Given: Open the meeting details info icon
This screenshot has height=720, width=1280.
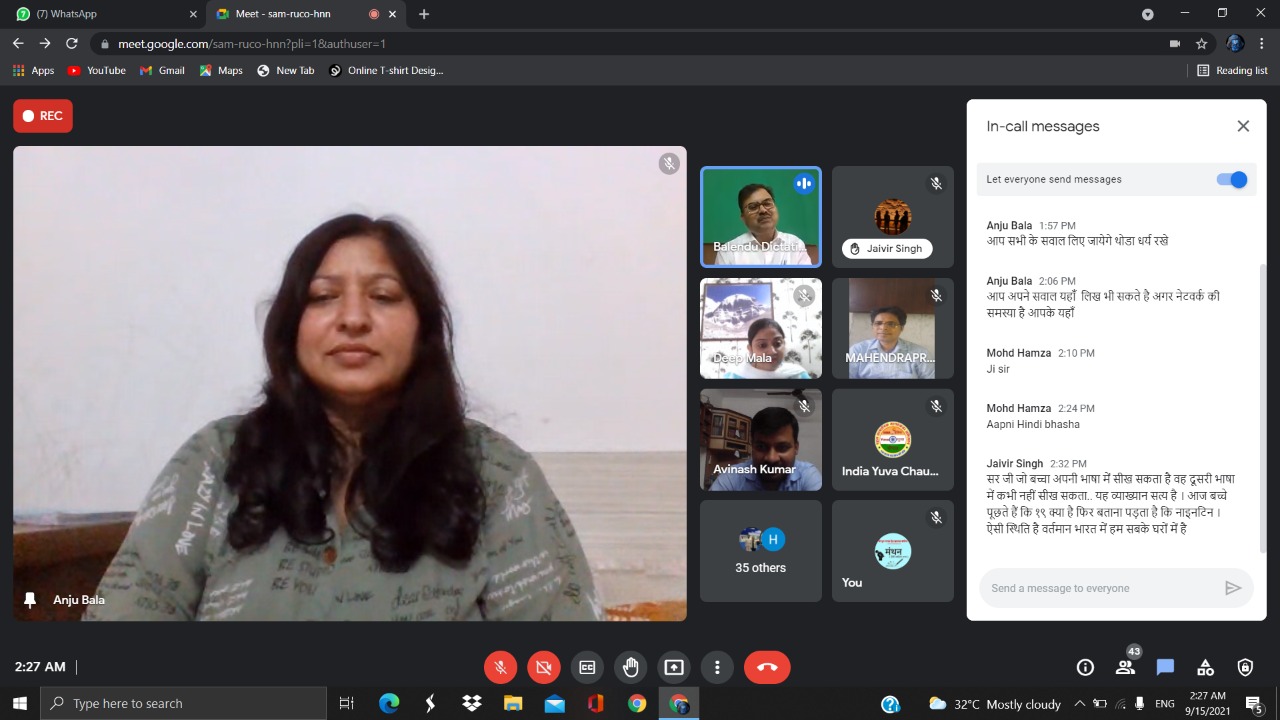Looking at the screenshot, I should click(1085, 667).
